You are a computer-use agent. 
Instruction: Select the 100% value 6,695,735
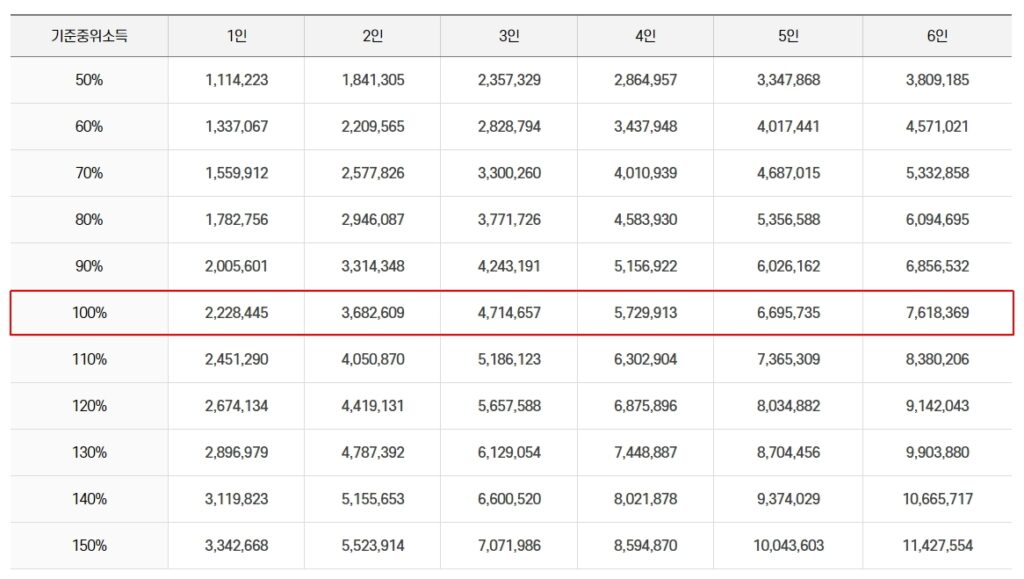point(788,313)
